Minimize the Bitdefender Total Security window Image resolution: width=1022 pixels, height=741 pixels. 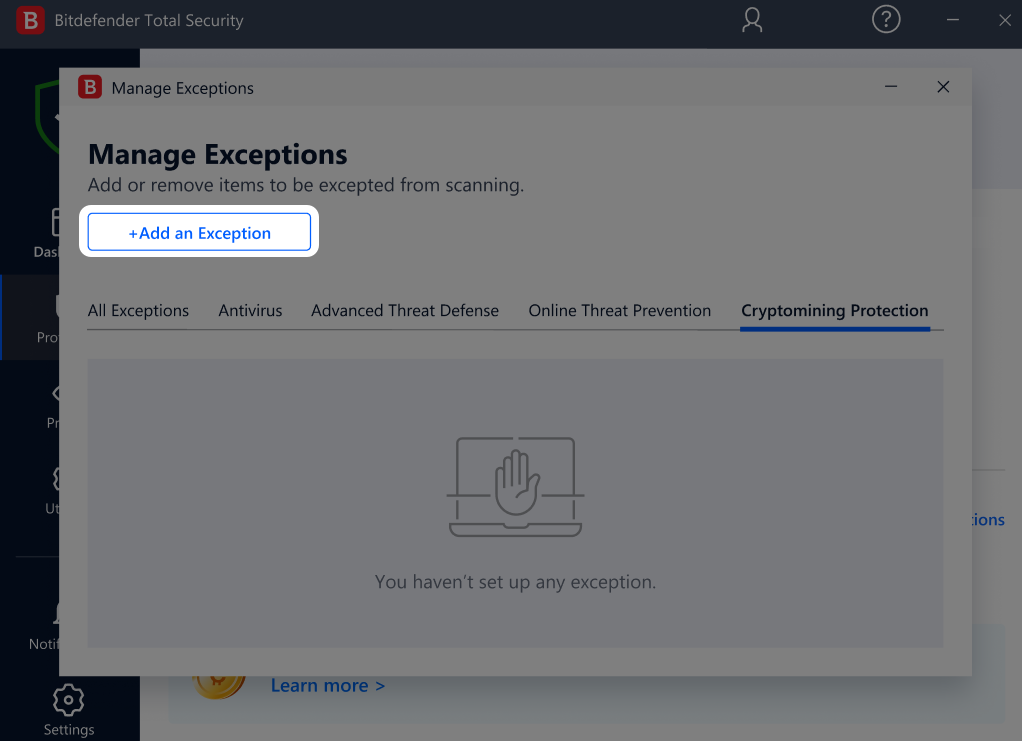click(953, 20)
